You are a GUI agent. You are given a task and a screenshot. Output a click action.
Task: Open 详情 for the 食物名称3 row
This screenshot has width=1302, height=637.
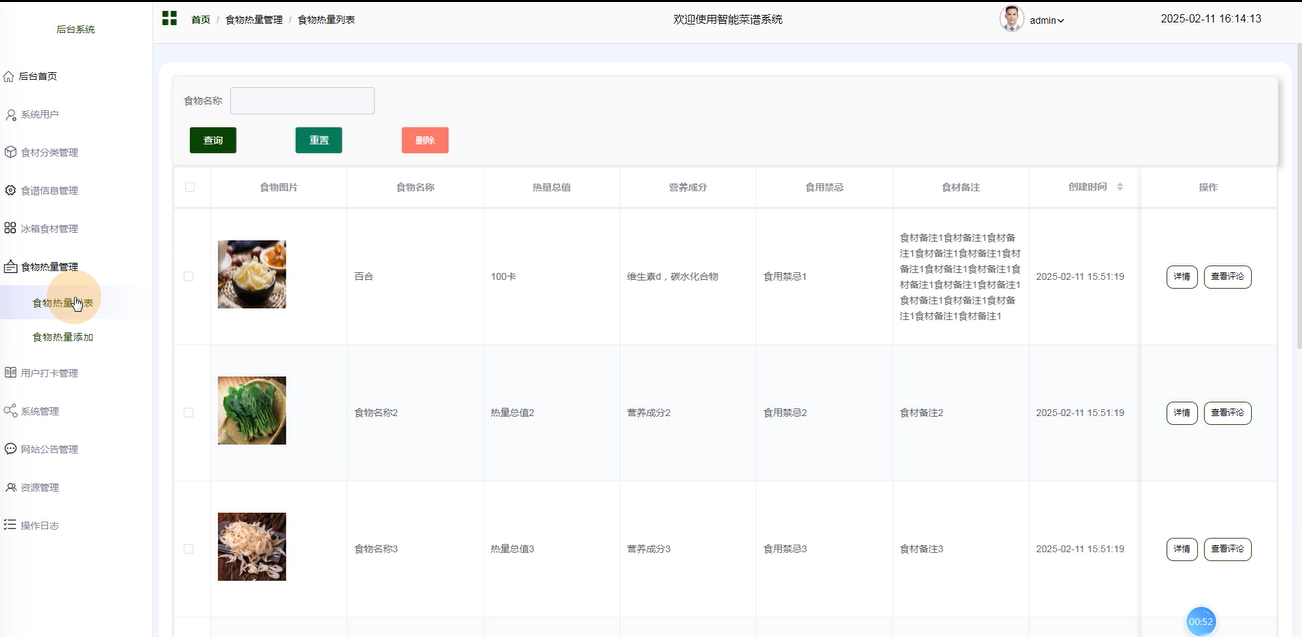[x=1182, y=549]
